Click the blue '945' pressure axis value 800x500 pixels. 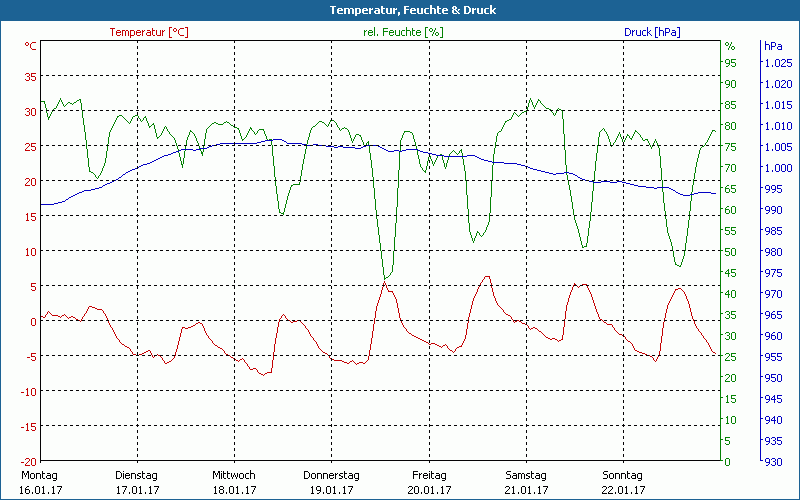[x=773, y=398]
